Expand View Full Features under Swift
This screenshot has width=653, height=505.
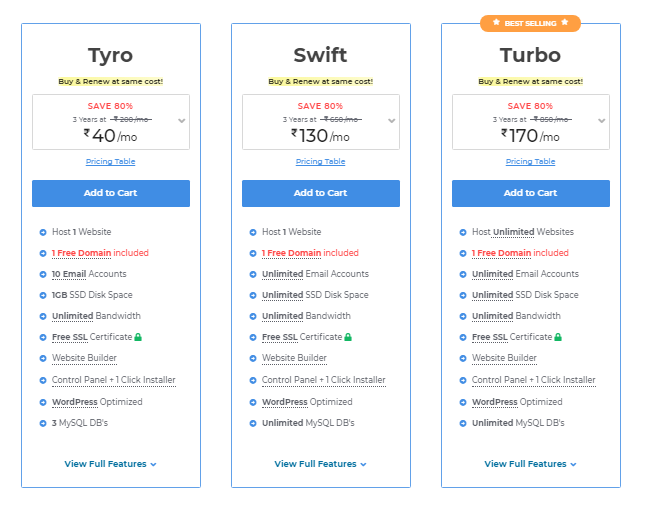pyautogui.click(x=320, y=464)
